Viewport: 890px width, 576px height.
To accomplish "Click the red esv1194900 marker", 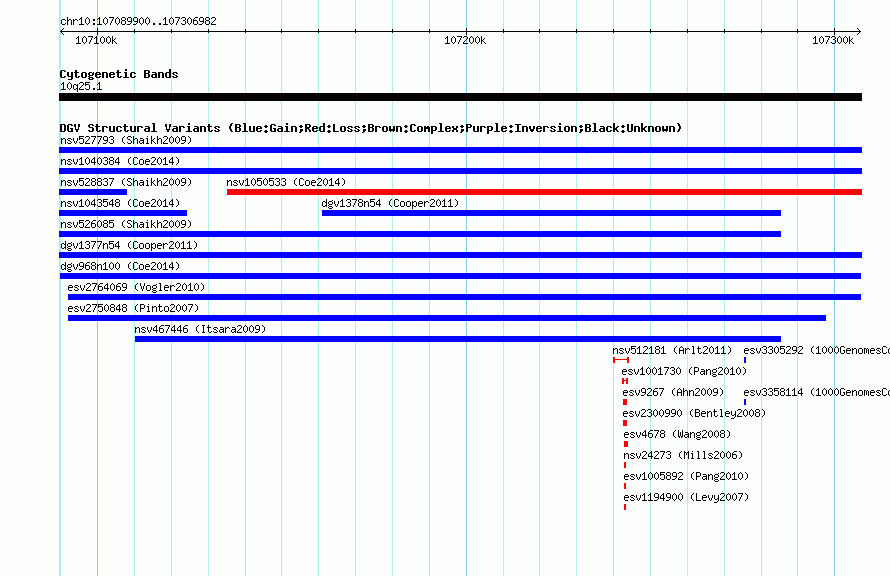I will (x=625, y=507).
